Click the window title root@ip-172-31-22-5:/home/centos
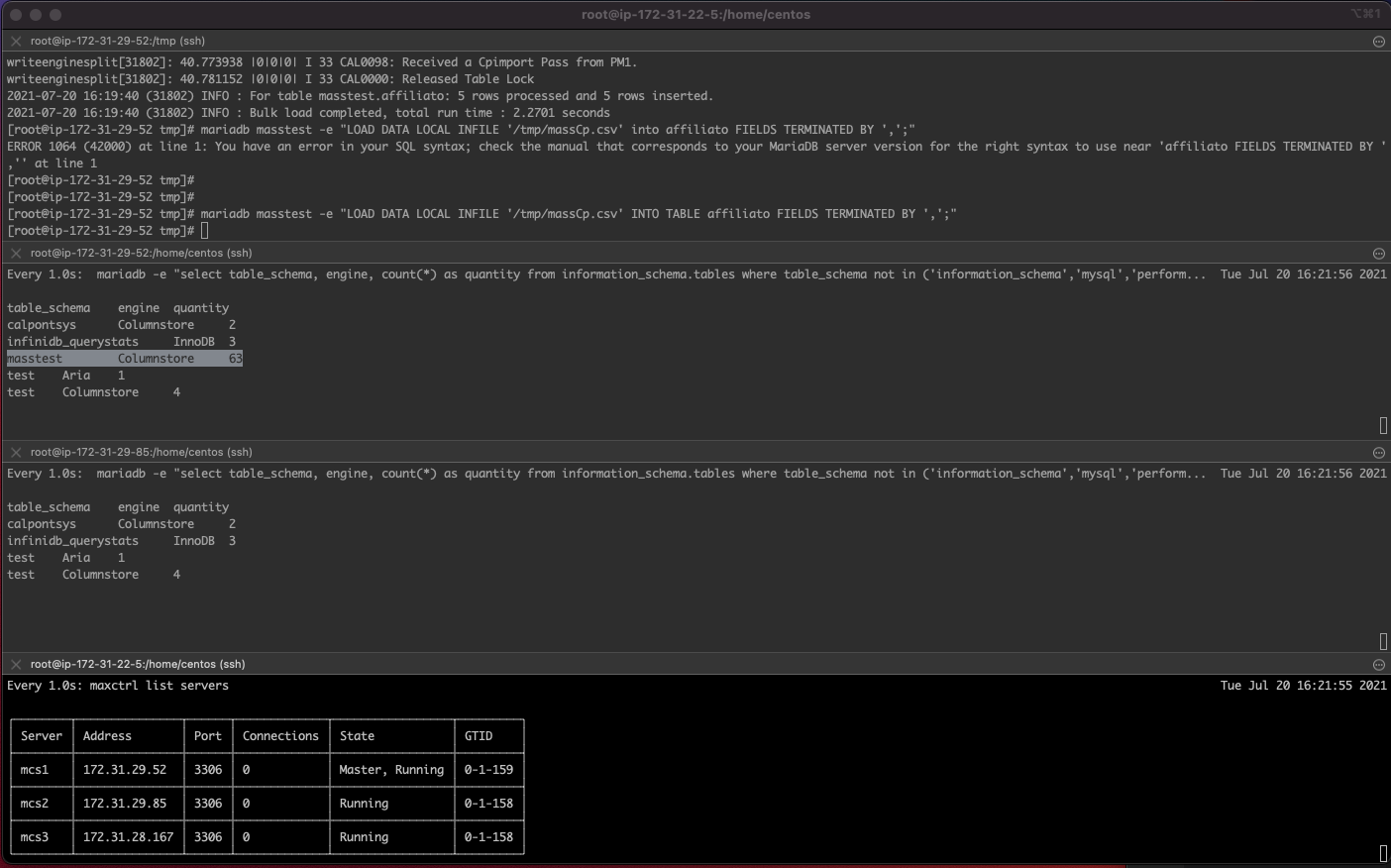Image resolution: width=1391 pixels, height=868 pixels. 695,15
